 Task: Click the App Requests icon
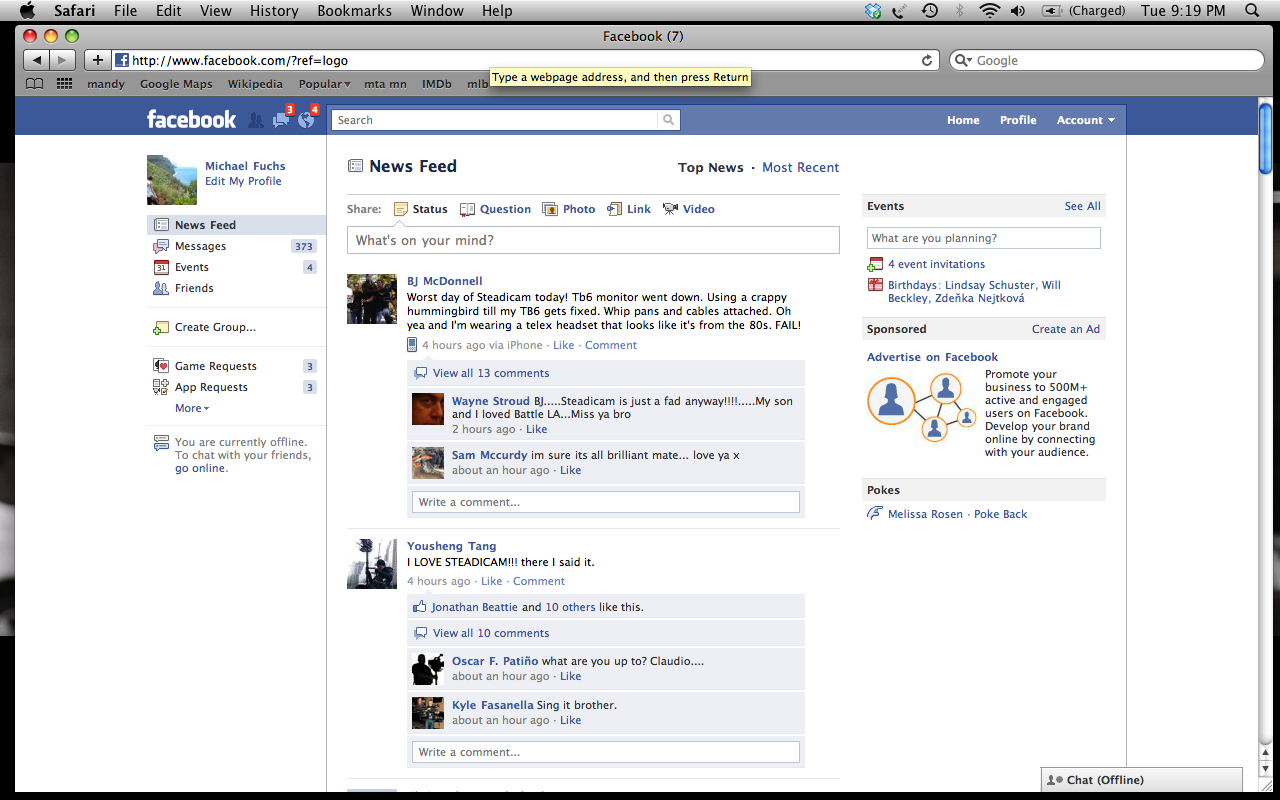pyautogui.click(x=161, y=387)
